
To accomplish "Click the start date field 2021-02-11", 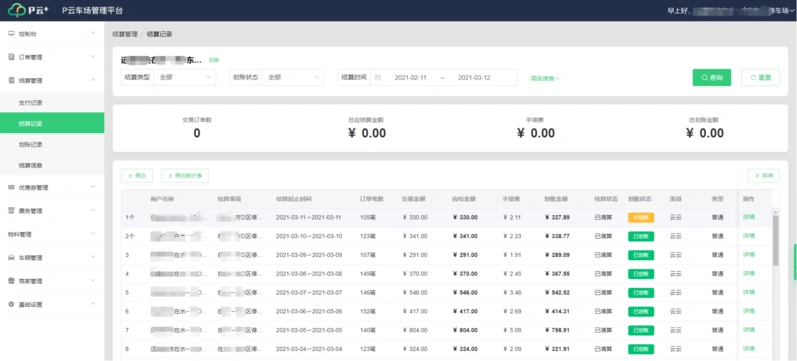I will tap(410, 78).
